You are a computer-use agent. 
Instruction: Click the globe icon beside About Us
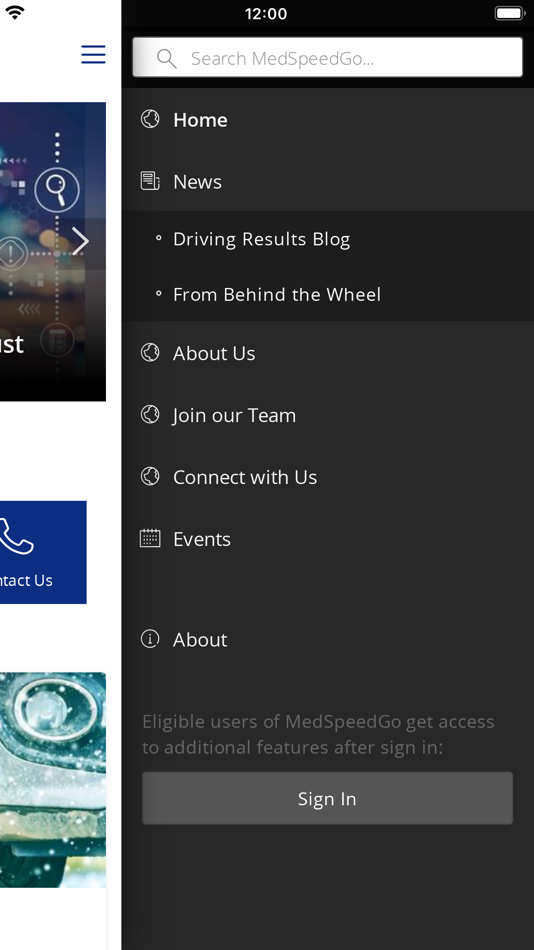coord(150,352)
